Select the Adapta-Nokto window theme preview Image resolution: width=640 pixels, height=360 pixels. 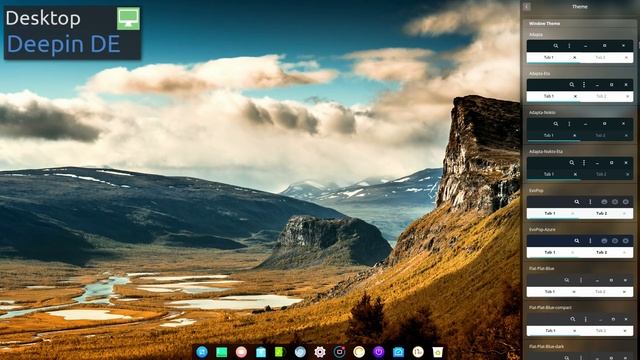pyautogui.click(x=580, y=129)
